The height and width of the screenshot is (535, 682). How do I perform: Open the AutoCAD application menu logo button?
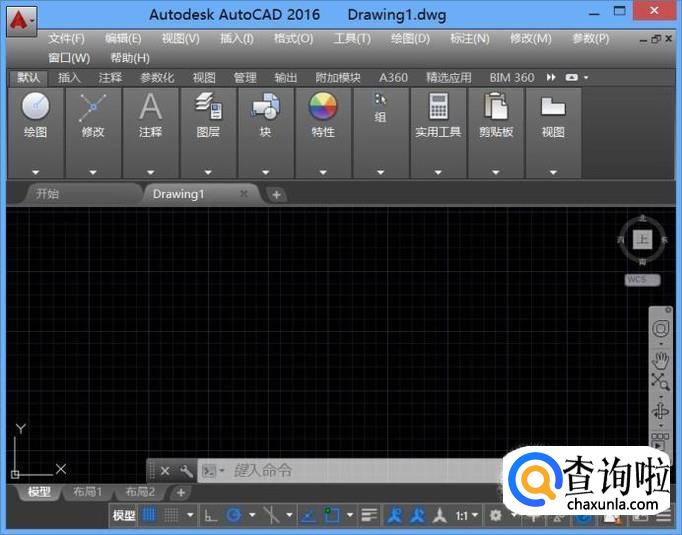click(x=19, y=19)
